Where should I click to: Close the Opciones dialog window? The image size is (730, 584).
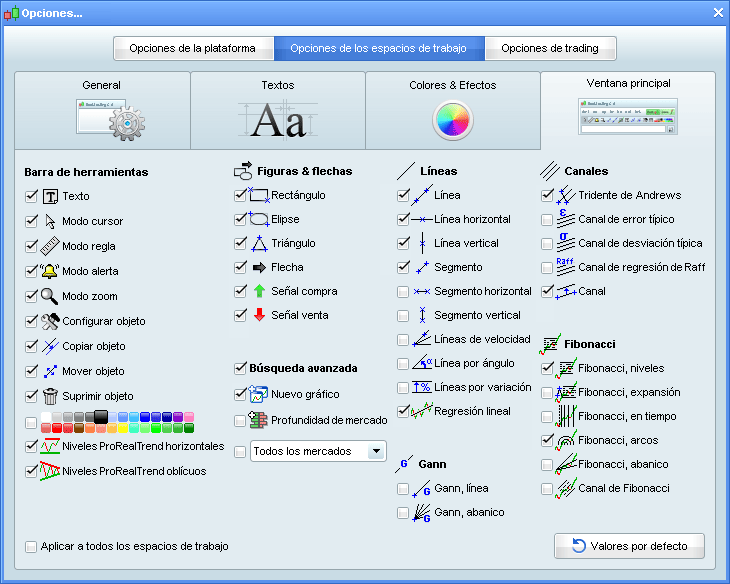point(717,12)
